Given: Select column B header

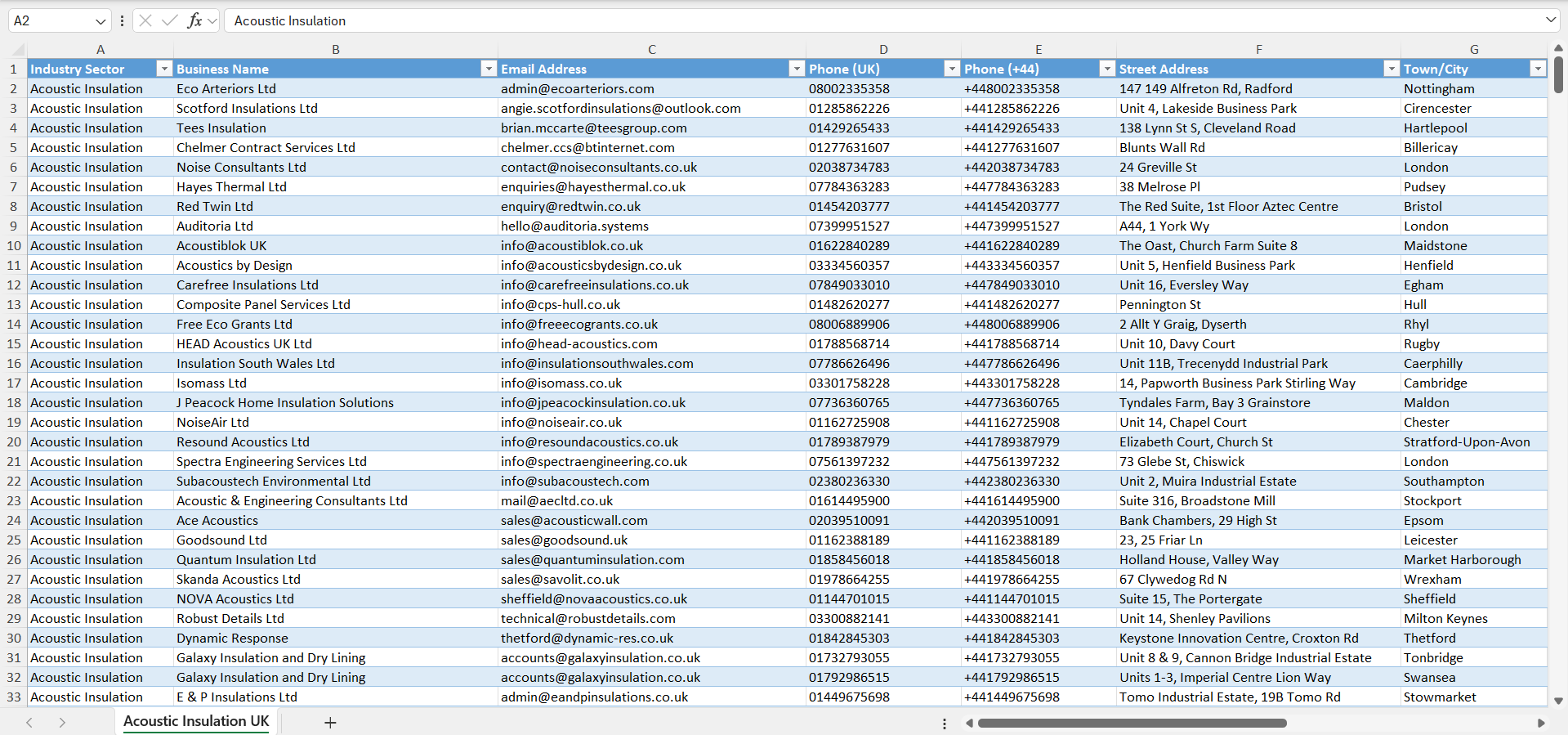Looking at the screenshot, I should coord(336,49).
